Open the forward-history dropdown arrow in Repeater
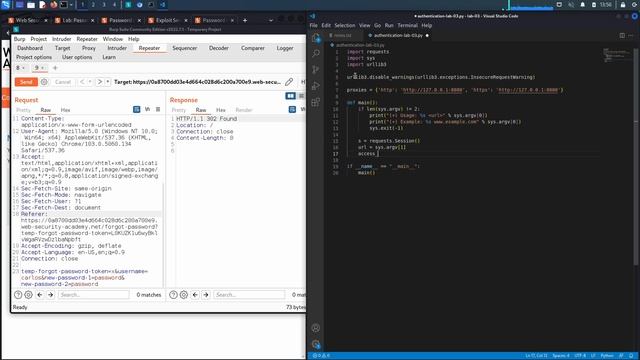 tap(107, 82)
